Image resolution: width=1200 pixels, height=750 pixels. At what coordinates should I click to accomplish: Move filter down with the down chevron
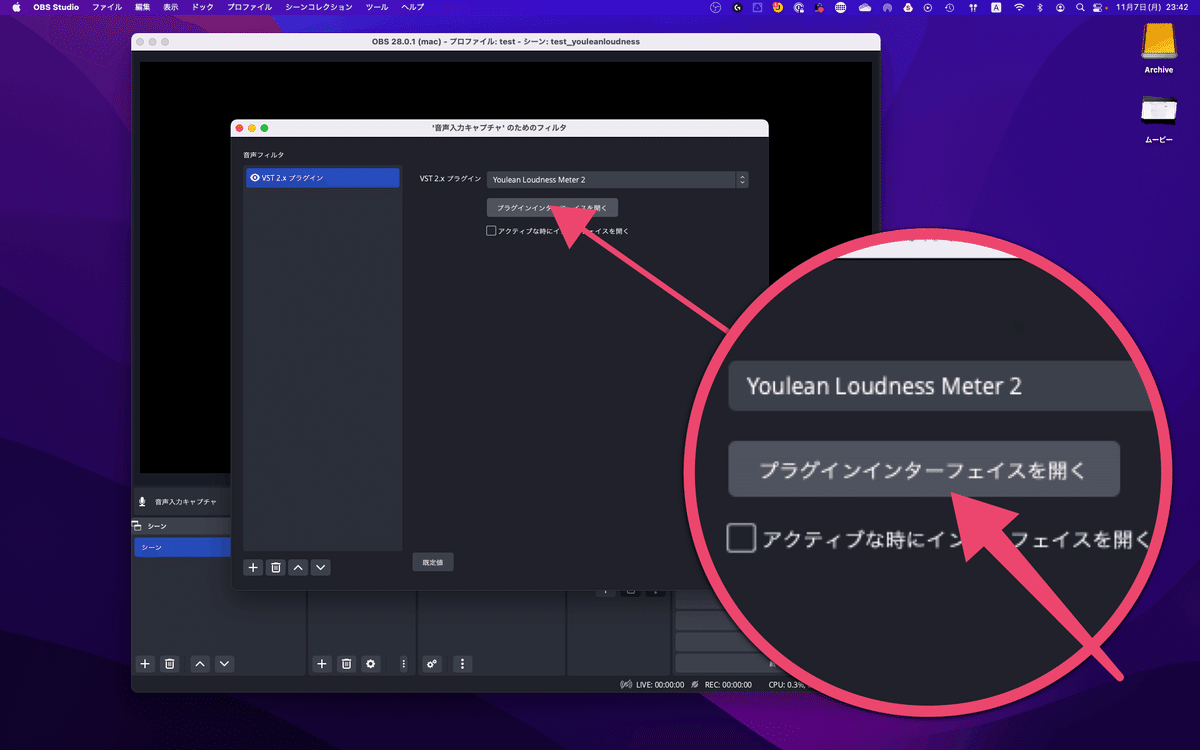[320, 567]
